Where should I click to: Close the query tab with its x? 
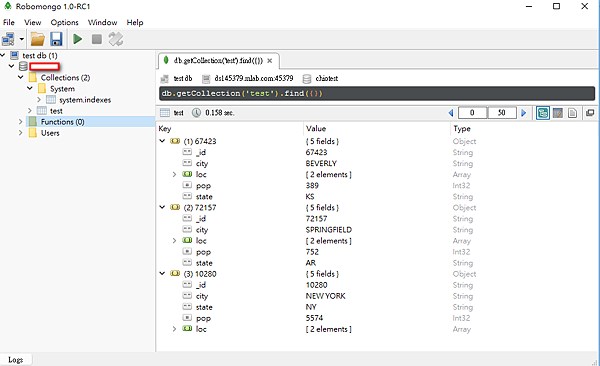tap(270, 60)
